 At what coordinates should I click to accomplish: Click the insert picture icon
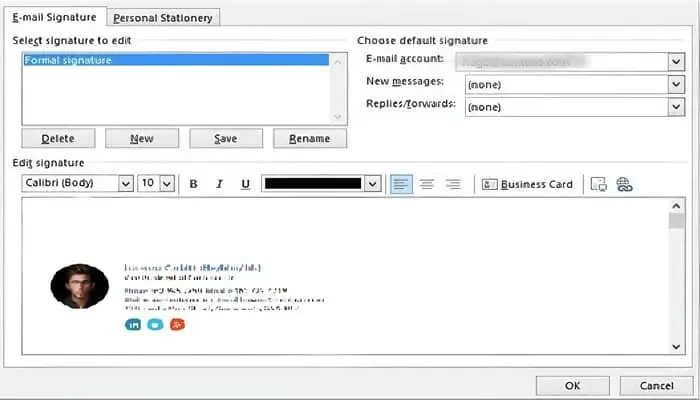(x=599, y=184)
